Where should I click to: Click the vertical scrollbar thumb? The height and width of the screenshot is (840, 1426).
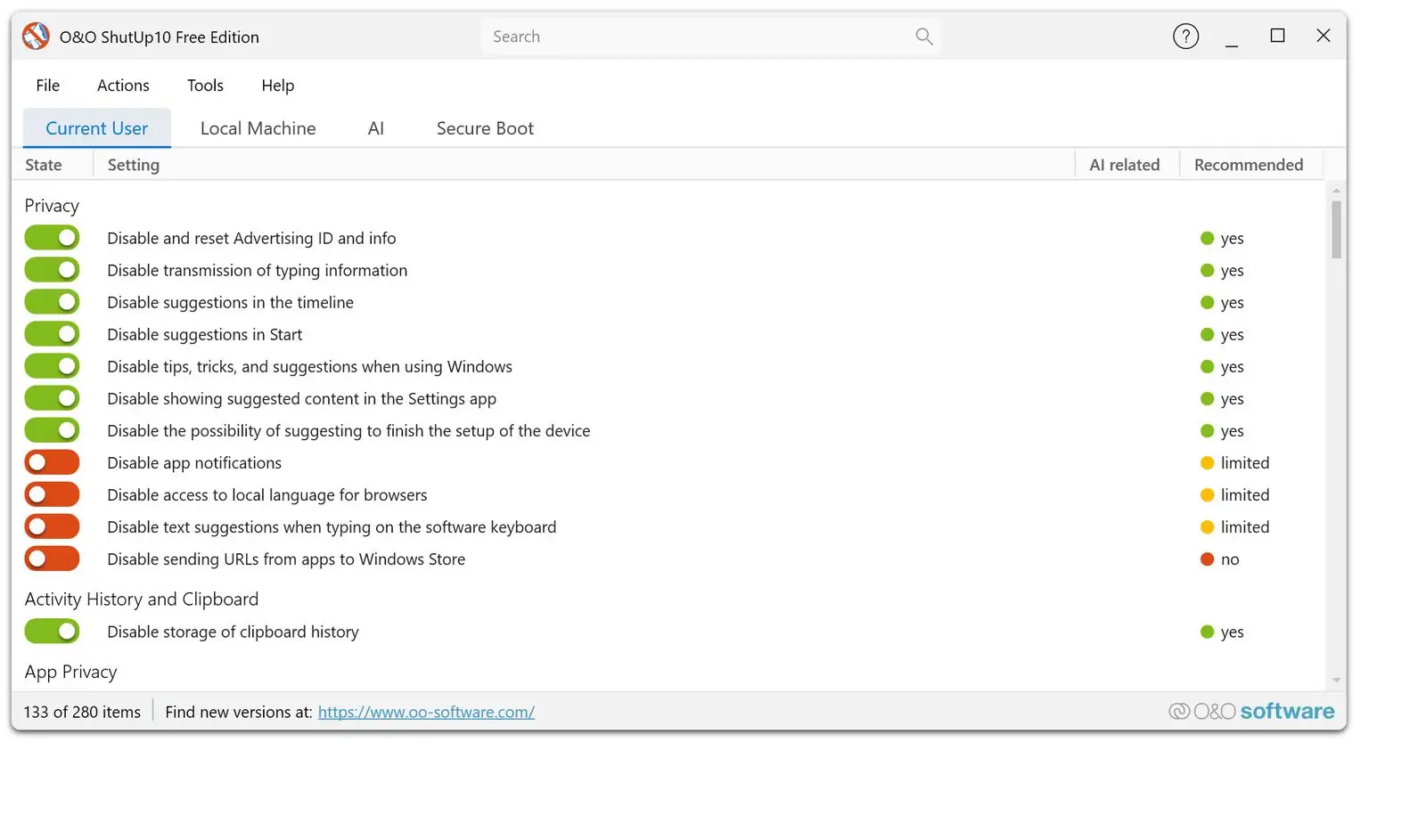(1336, 230)
